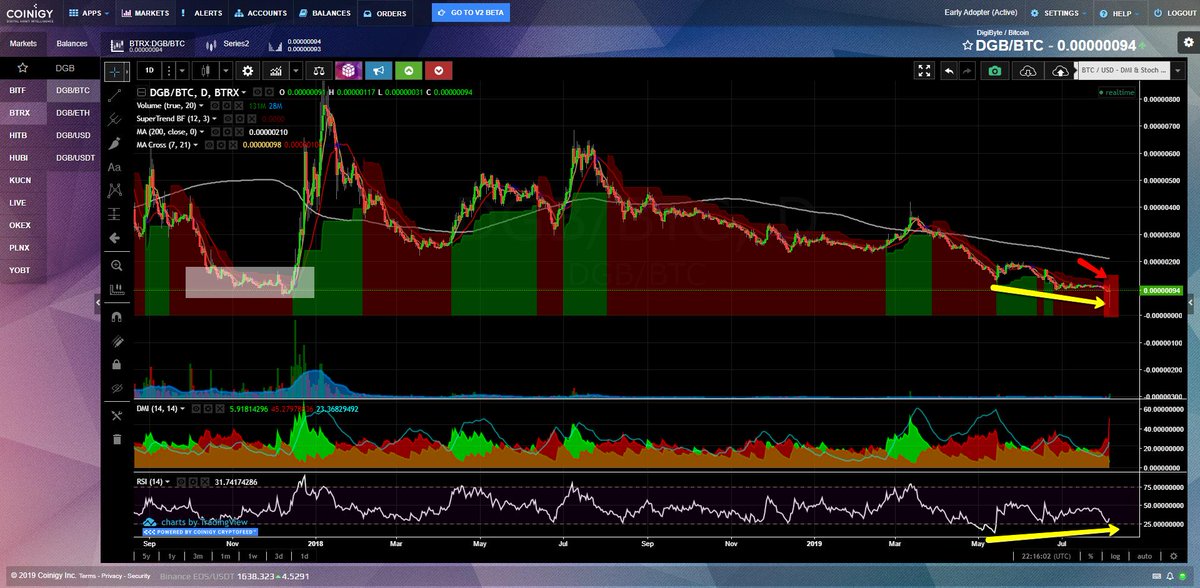Click the green up-arrow button

tap(409, 71)
